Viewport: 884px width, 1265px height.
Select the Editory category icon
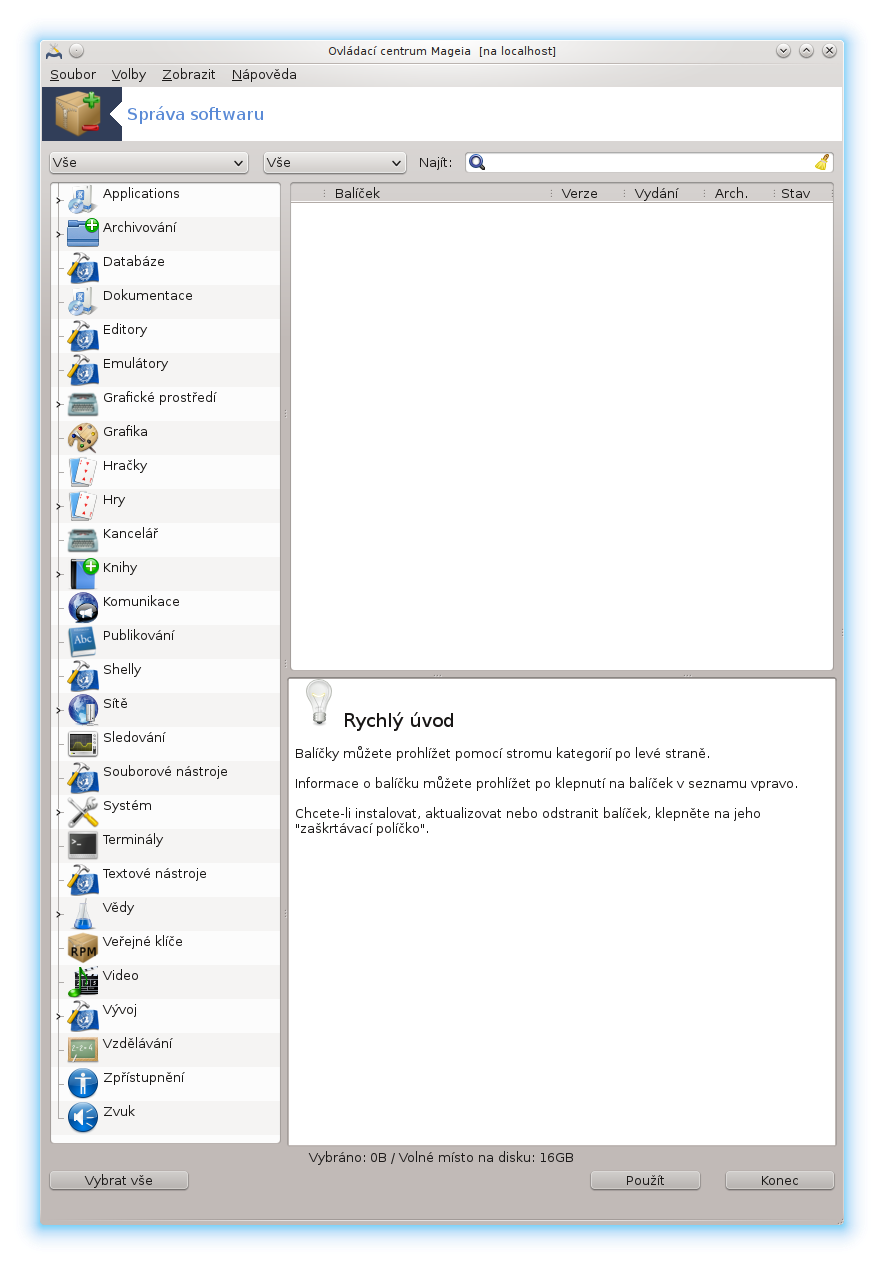pyautogui.click(x=83, y=336)
